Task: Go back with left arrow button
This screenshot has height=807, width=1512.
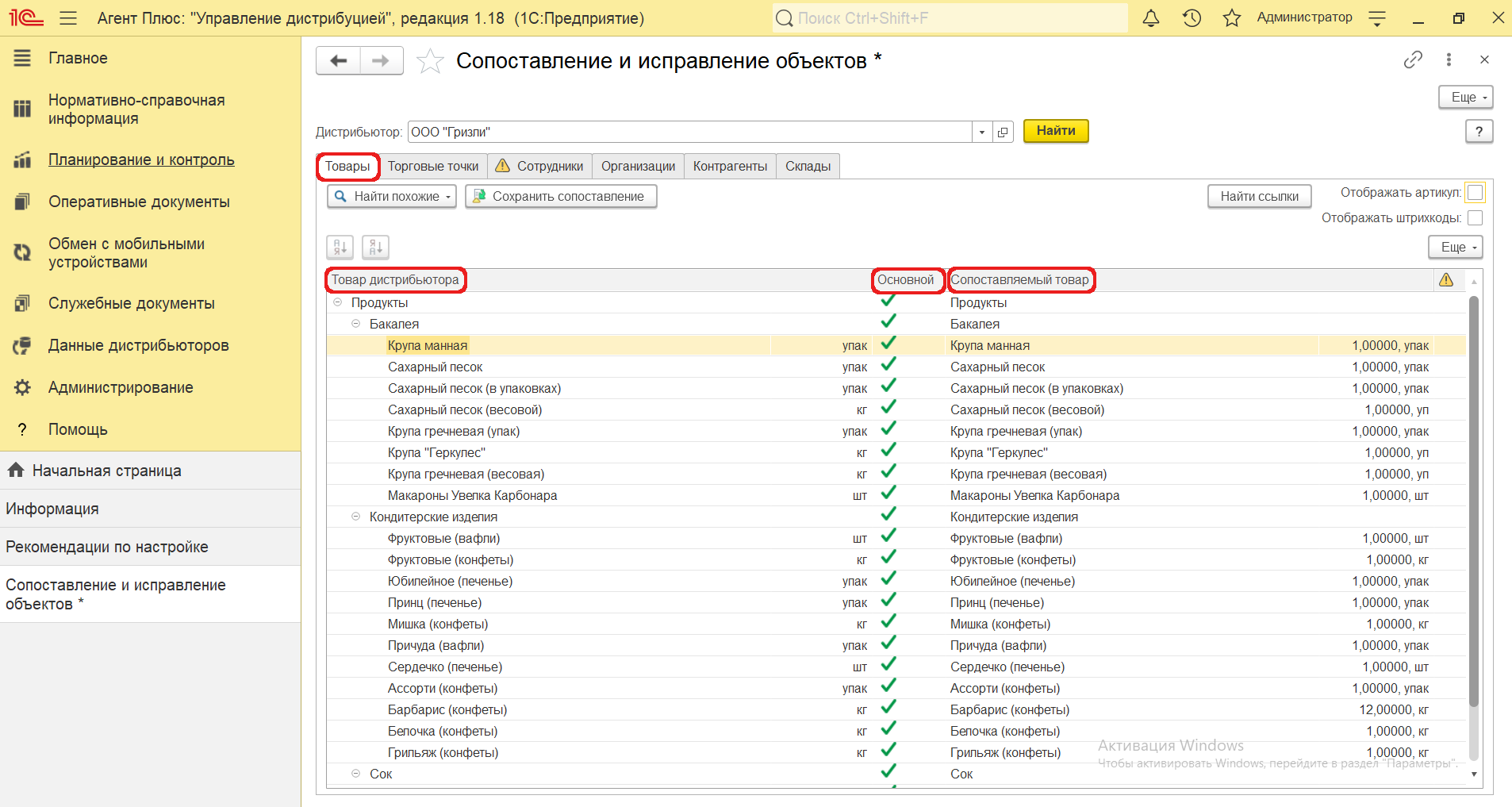Action: (x=339, y=60)
